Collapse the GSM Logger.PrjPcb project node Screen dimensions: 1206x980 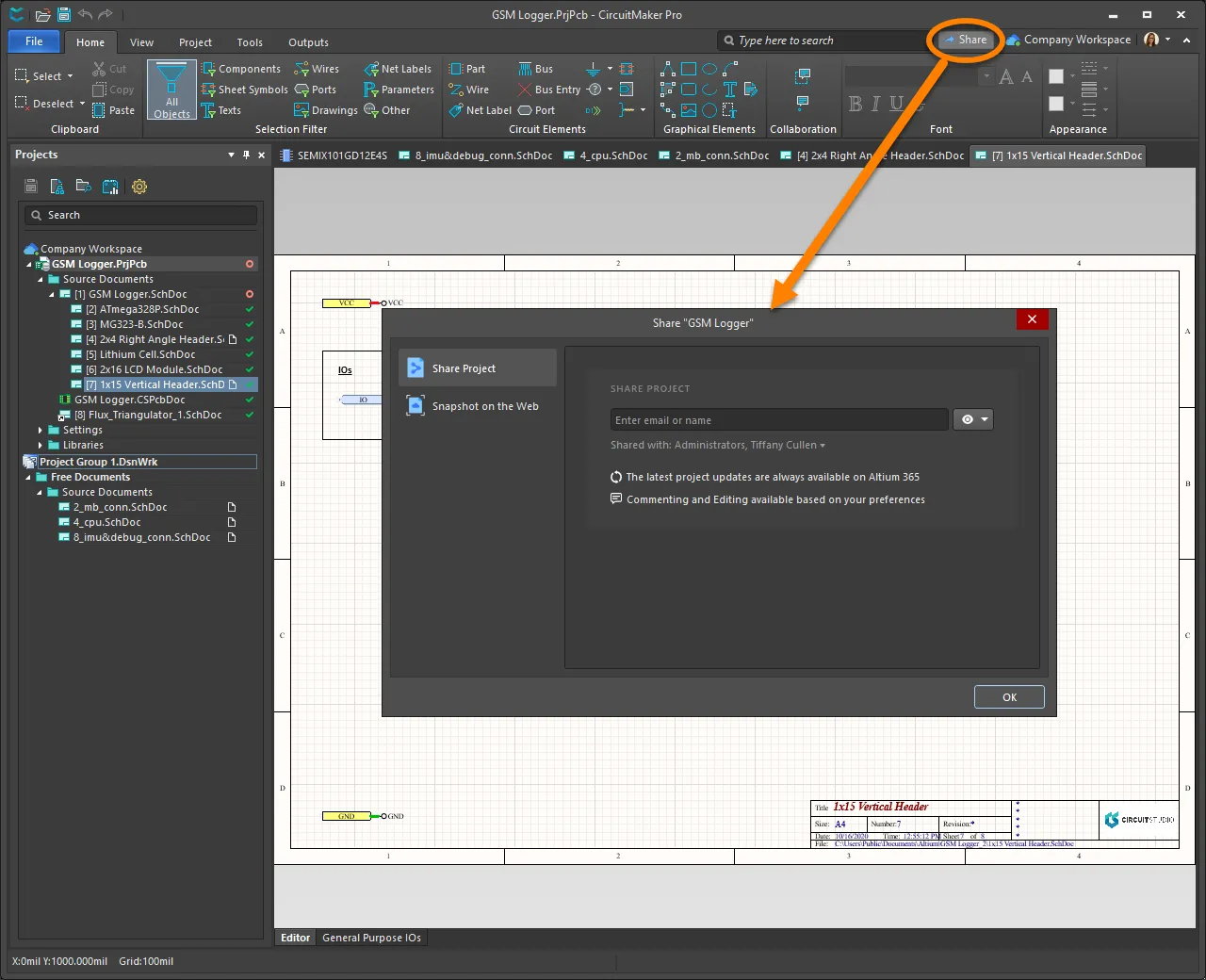pos(29,265)
